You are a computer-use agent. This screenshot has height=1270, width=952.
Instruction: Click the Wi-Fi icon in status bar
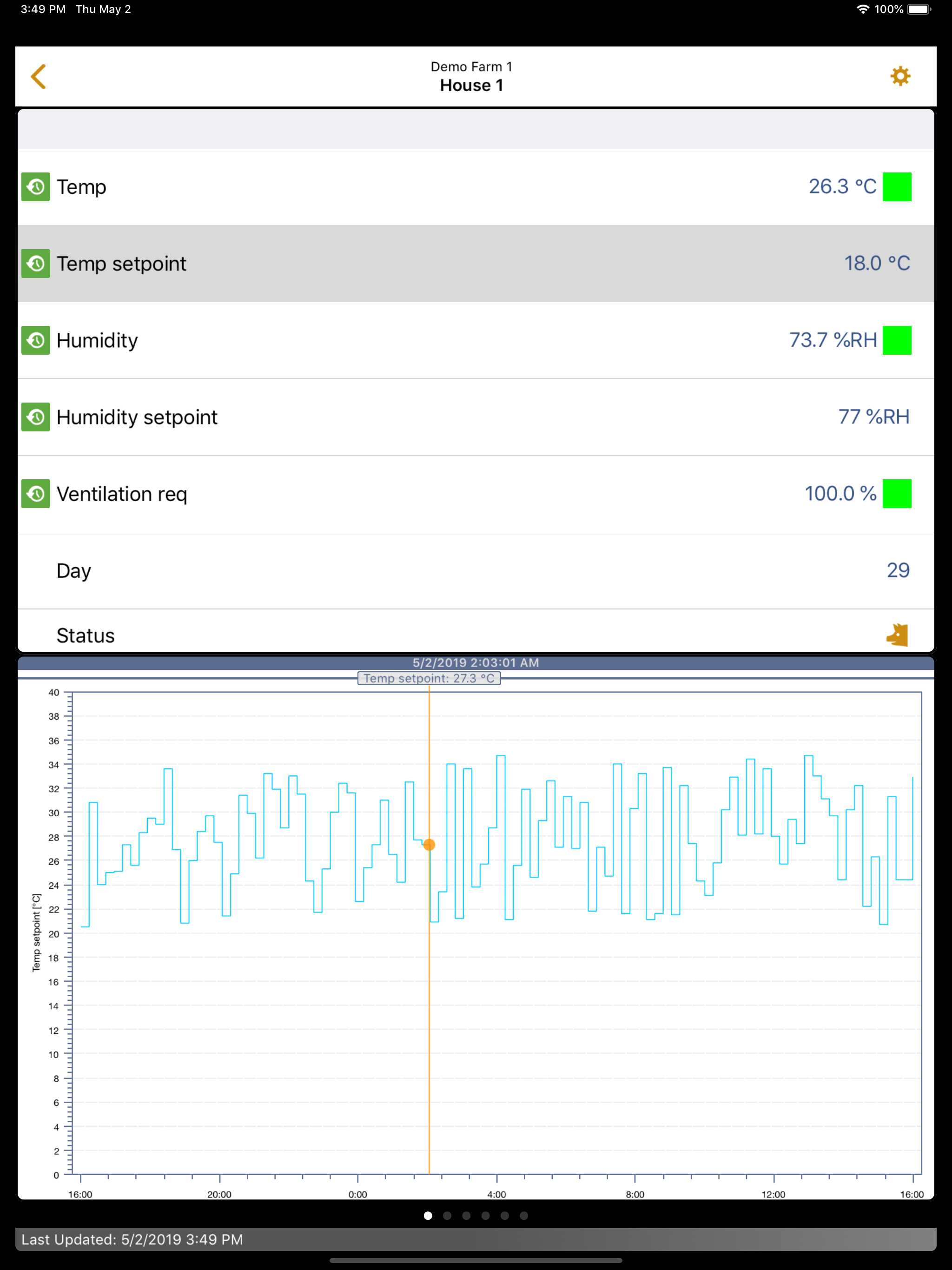coord(862,9)
